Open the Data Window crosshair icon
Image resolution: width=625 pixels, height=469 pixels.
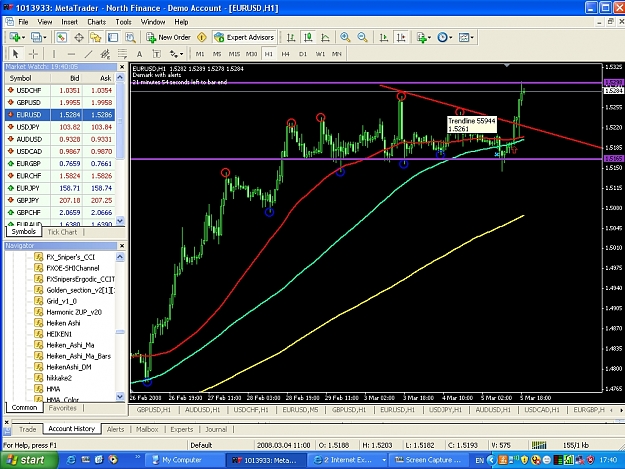(x=79, y=37)
